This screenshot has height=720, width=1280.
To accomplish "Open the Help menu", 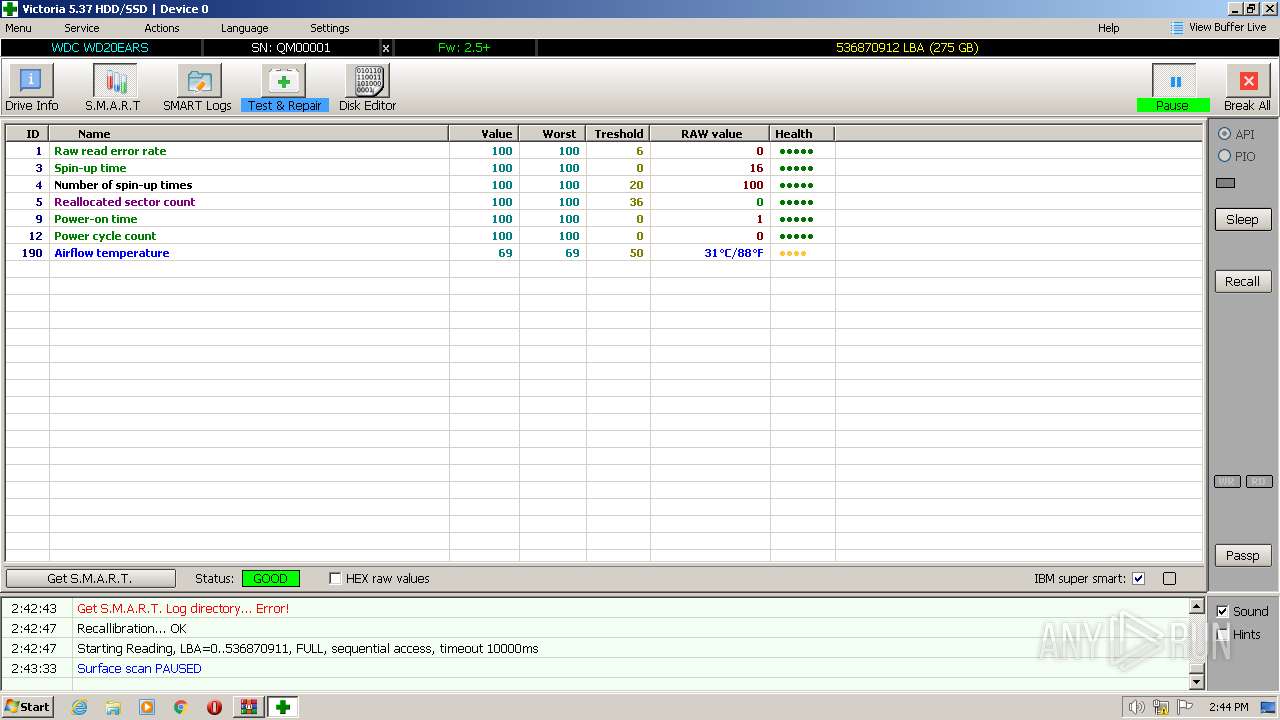I will (x=1109, y=28).
